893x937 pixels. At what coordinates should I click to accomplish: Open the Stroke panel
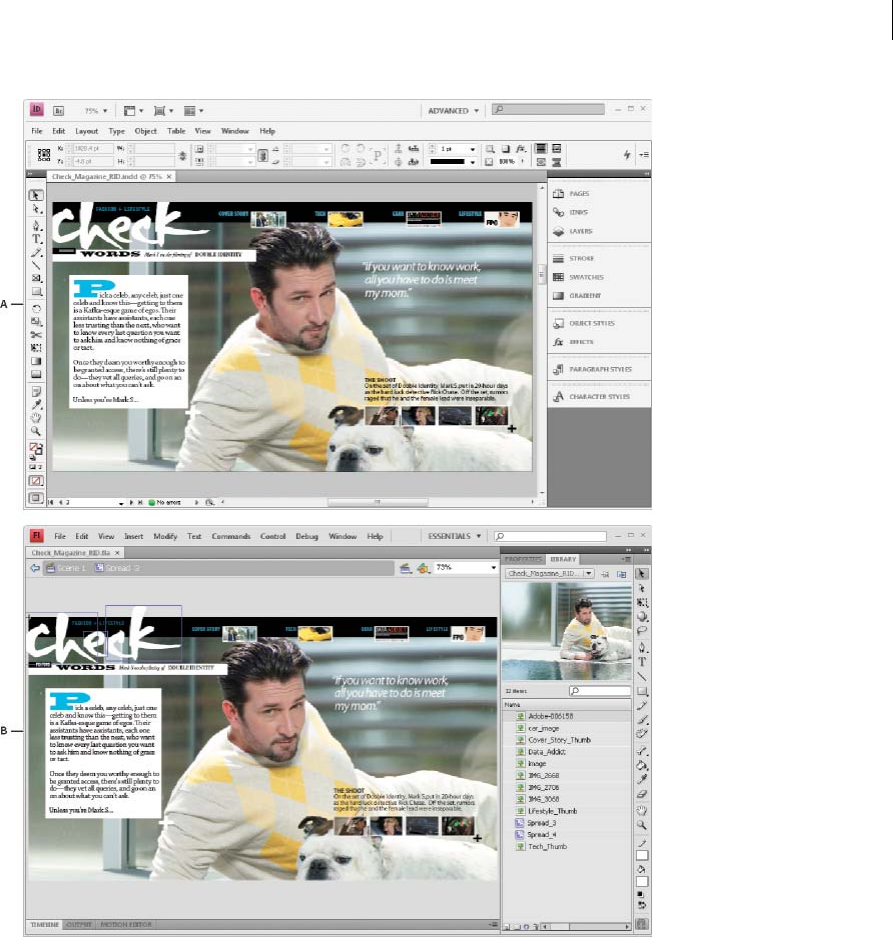tap(573, 259)
